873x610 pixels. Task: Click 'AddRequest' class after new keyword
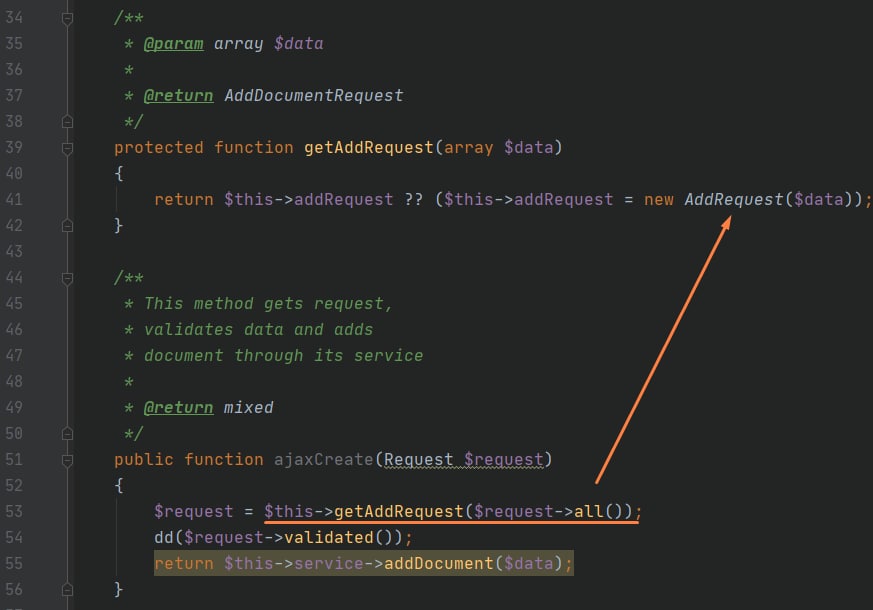734,199
